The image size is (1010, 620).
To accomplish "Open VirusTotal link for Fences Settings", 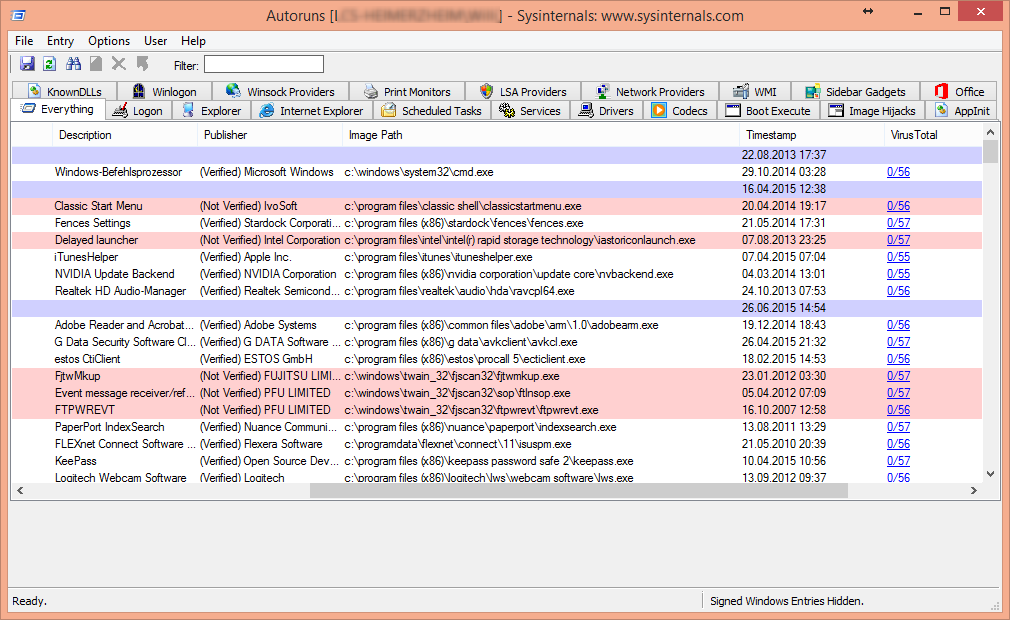I will (898, 223).
